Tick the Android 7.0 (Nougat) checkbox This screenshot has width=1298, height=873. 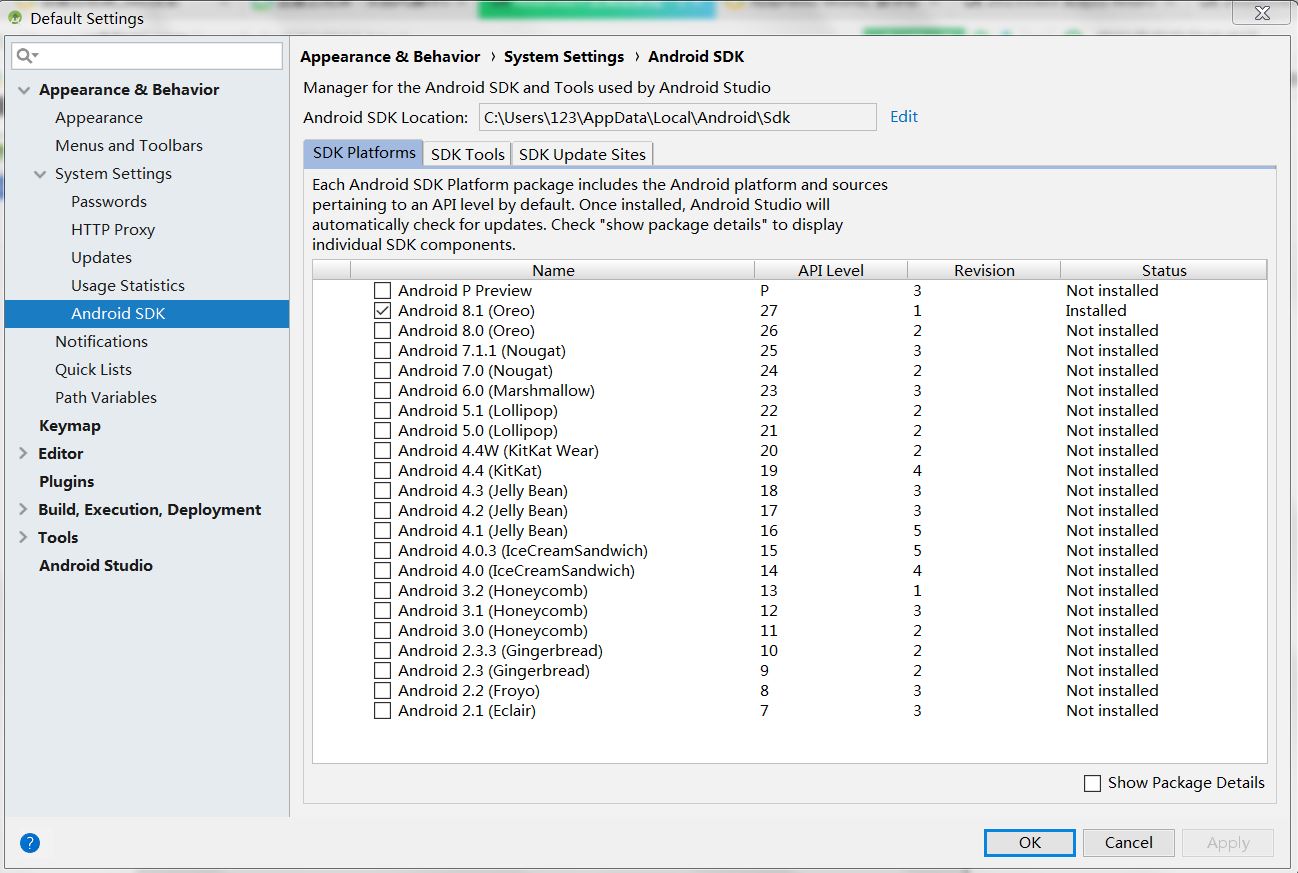[x=382, y=371]
